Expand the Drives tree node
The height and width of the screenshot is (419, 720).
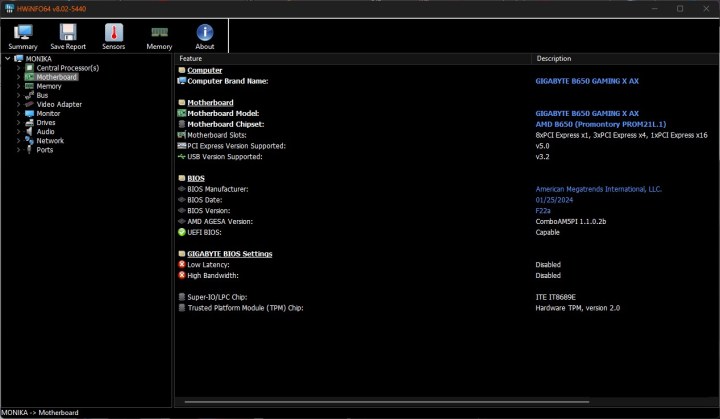17,122
